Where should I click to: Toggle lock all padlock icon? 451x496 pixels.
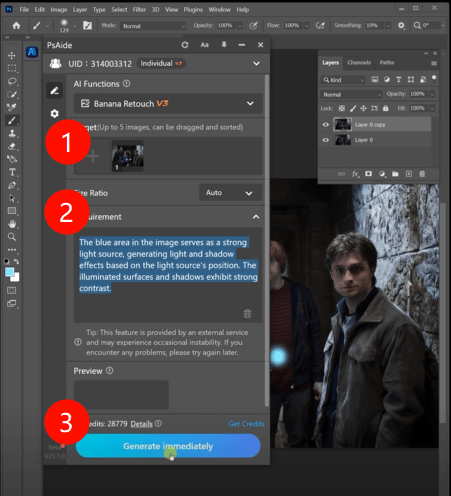tap(385, 108)
